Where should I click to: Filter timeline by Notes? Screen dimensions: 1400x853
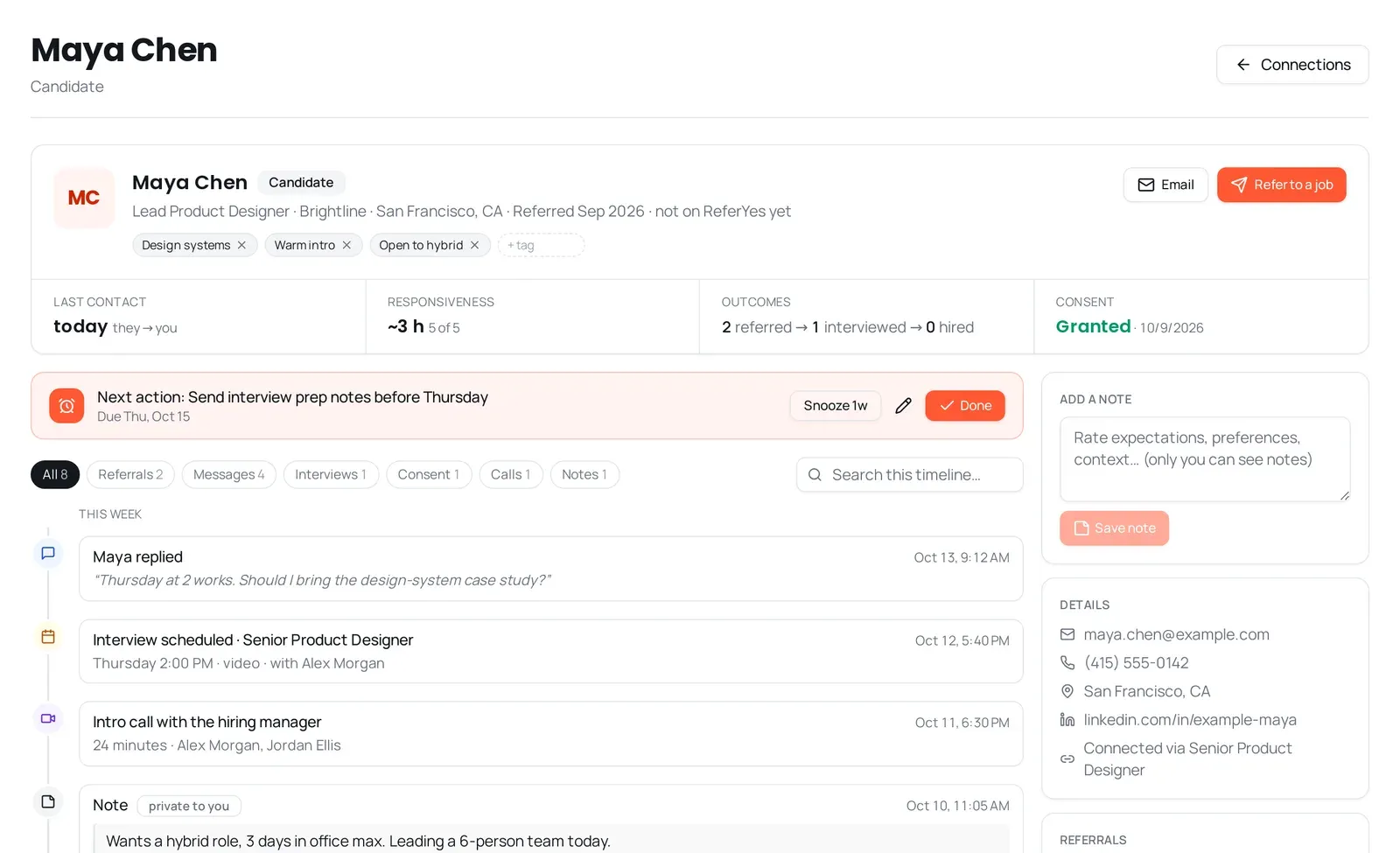click(584, 474)
